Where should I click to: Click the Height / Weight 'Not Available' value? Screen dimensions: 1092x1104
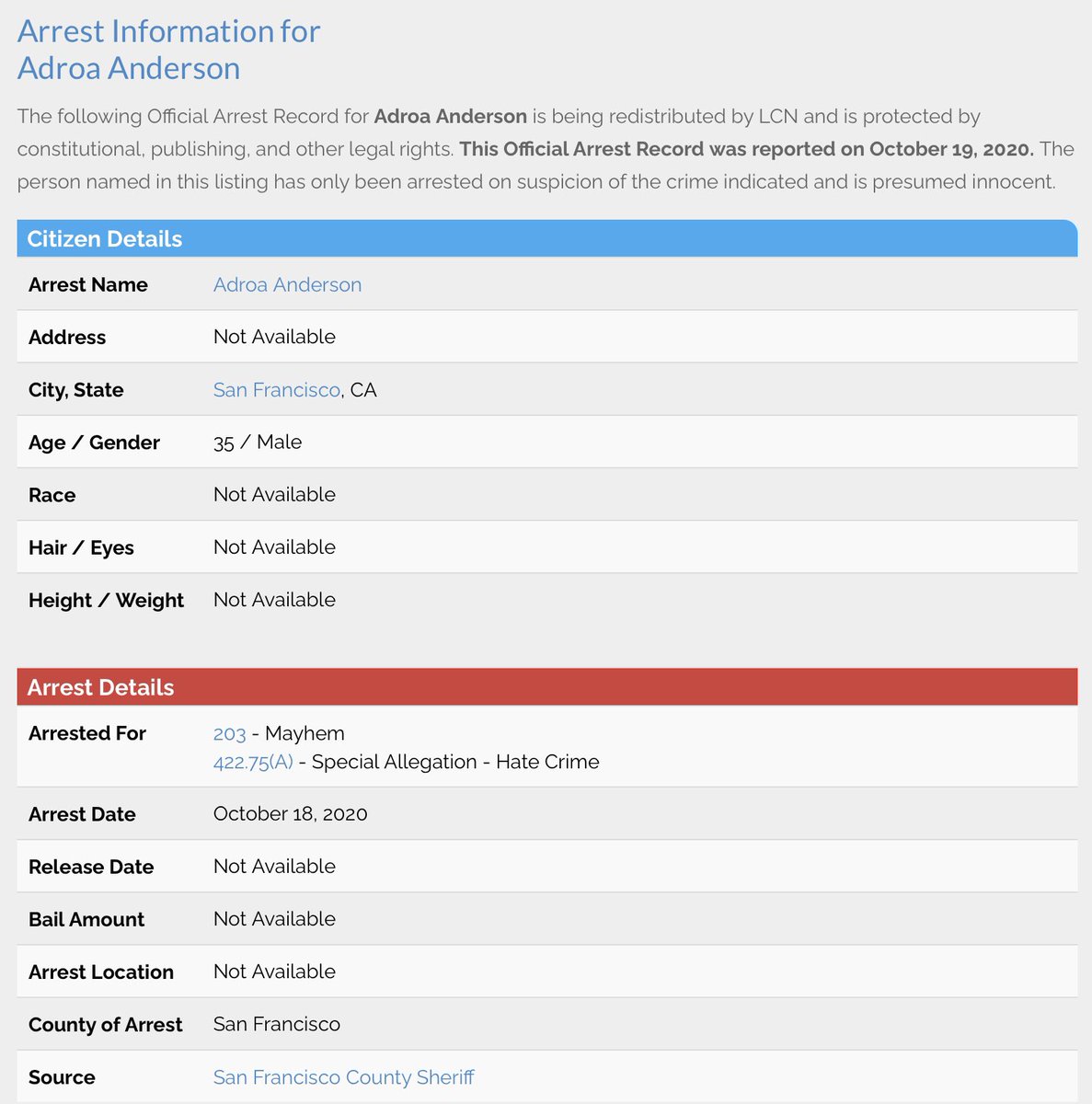[274, 600]
